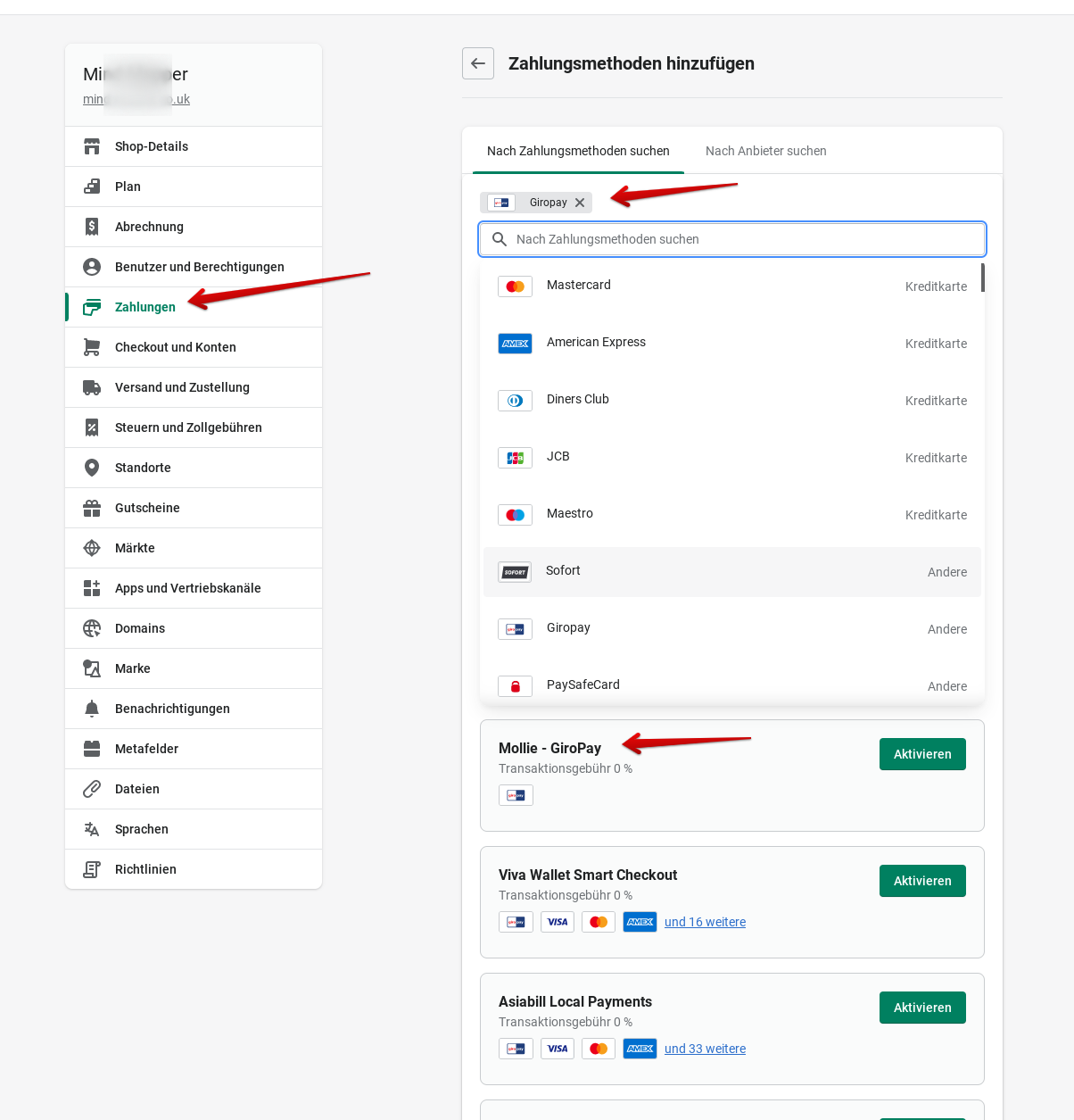Switch to Nach Anbieter suchen tab

click(765, 151)
